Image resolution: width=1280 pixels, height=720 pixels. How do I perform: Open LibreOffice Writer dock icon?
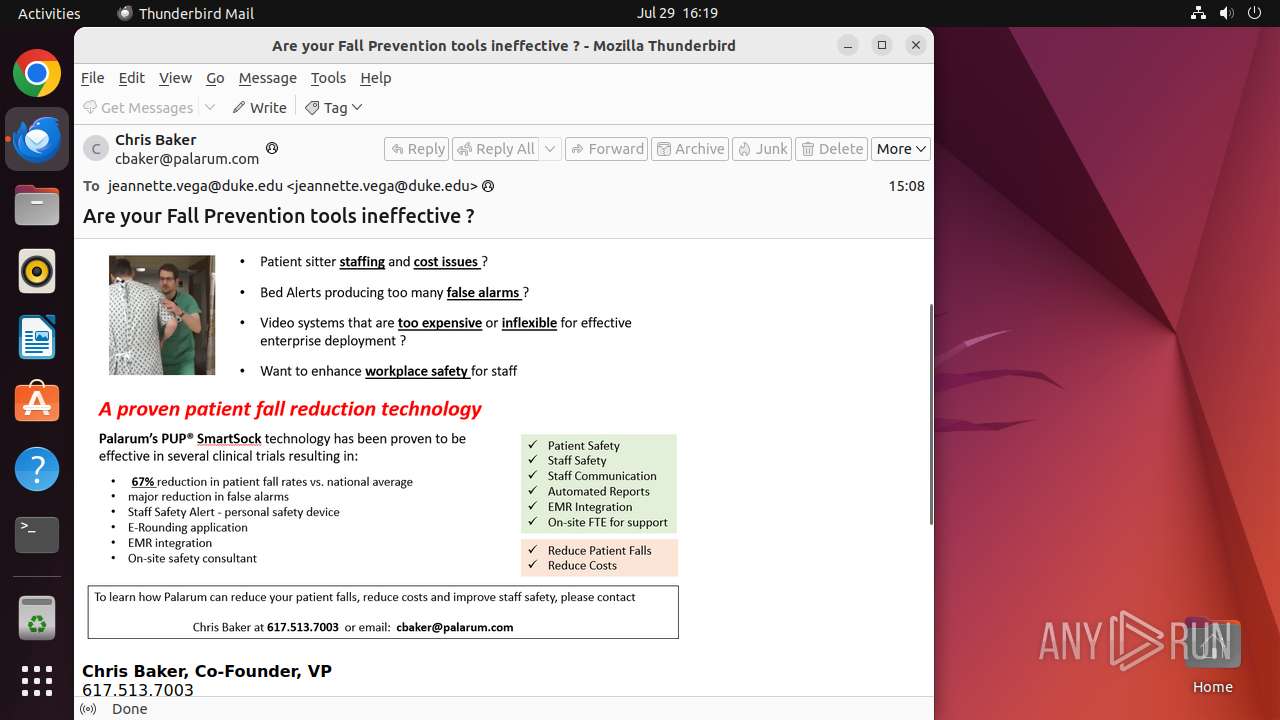[37, 337]
